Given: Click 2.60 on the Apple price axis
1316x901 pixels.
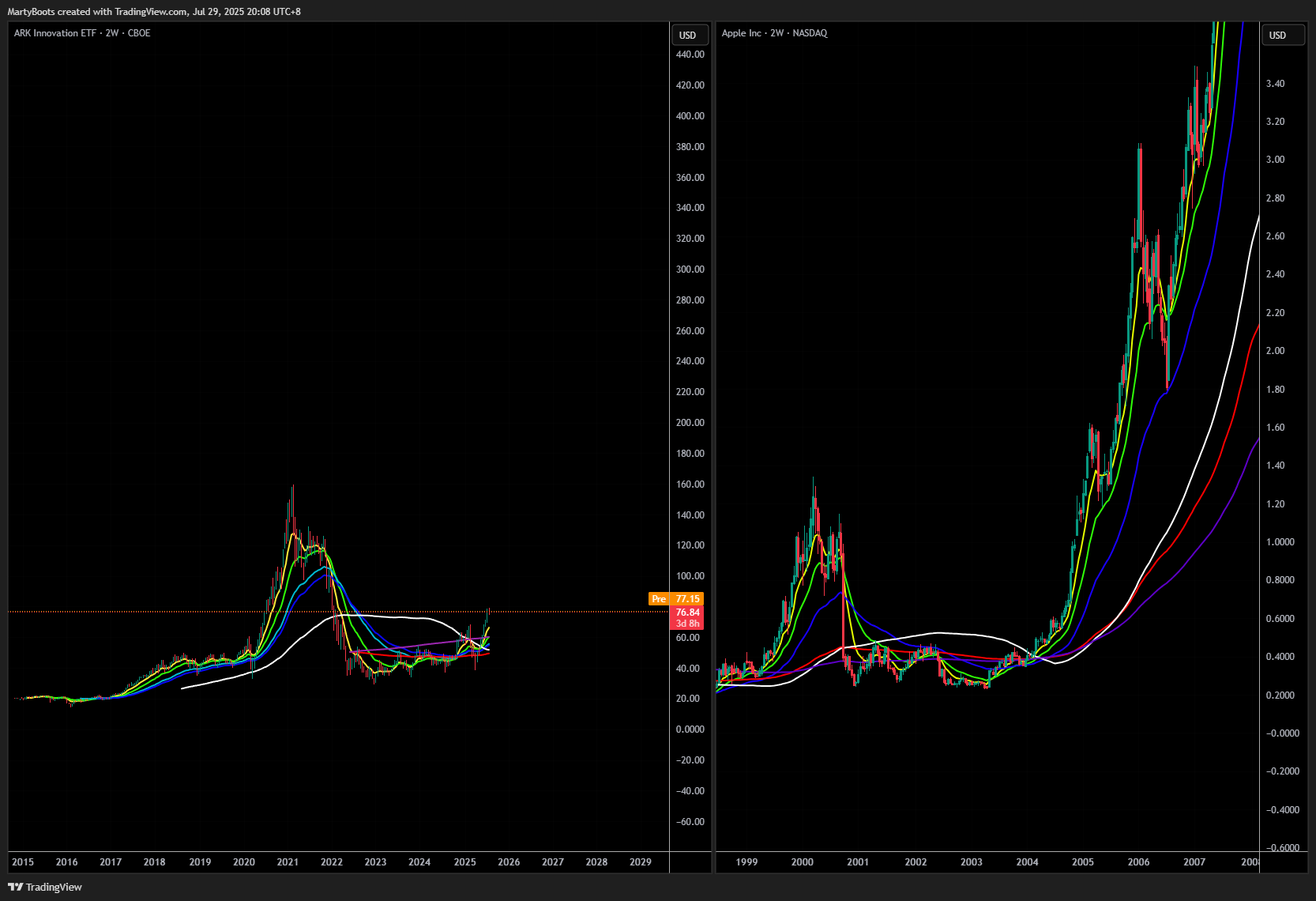Looking at the screenshot, I should pos(1275,236).
